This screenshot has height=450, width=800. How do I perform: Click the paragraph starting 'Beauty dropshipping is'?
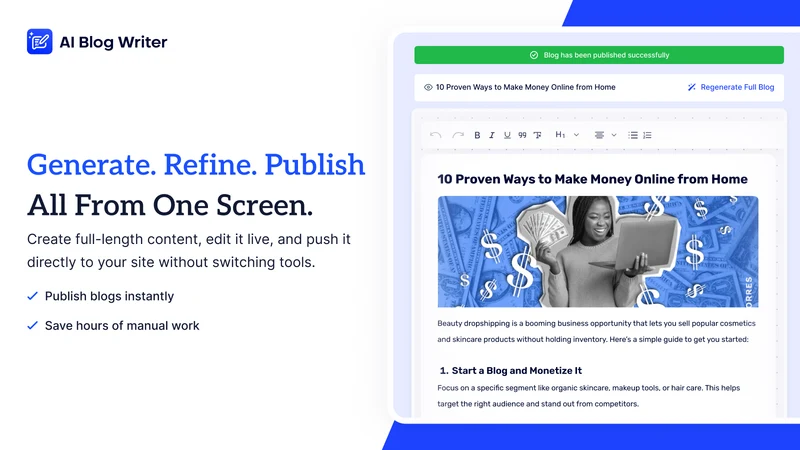(x=596, y=331)
